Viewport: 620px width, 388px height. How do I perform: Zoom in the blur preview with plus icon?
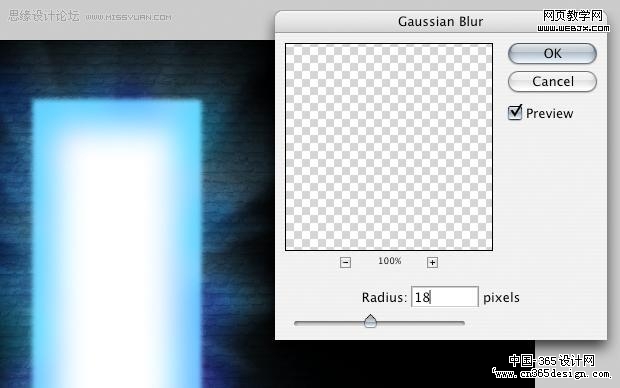pyautogui.click(x=432, y=262)
